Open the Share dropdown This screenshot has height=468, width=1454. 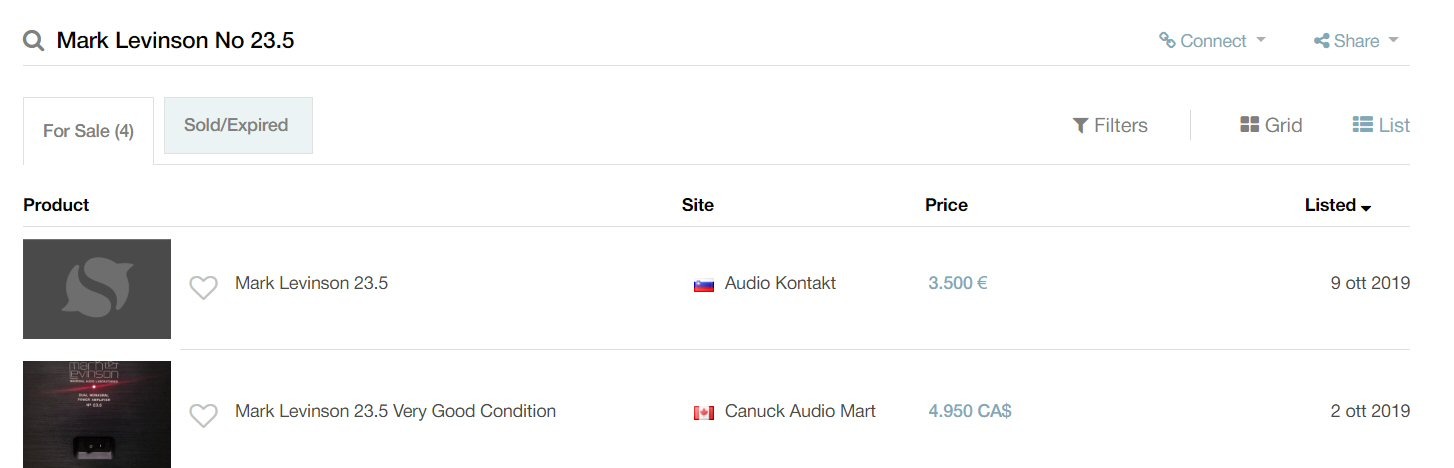click(x=1355, y=41)
